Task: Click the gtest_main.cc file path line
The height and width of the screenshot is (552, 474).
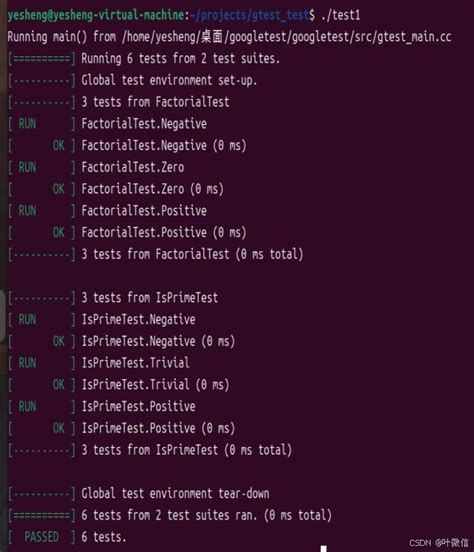Action: tap(229, 37)
